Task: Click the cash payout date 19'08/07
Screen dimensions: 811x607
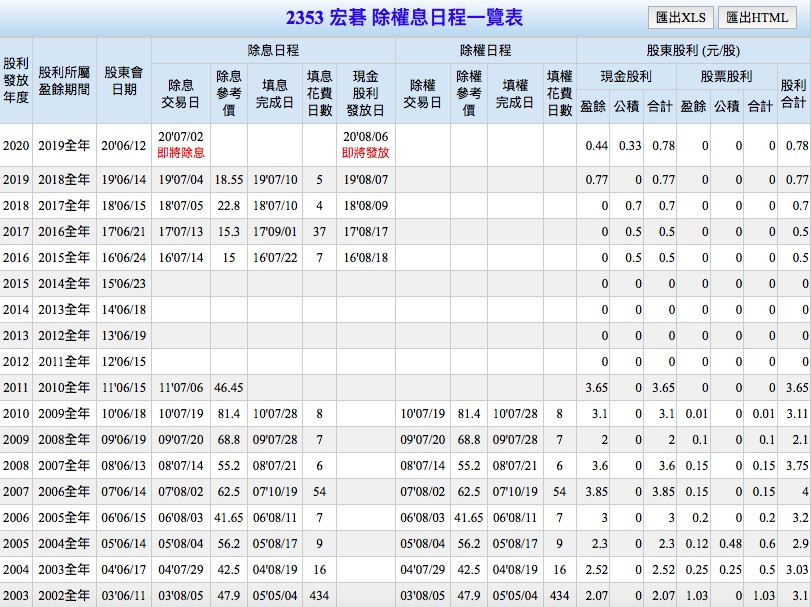Action: click(365, 180)
